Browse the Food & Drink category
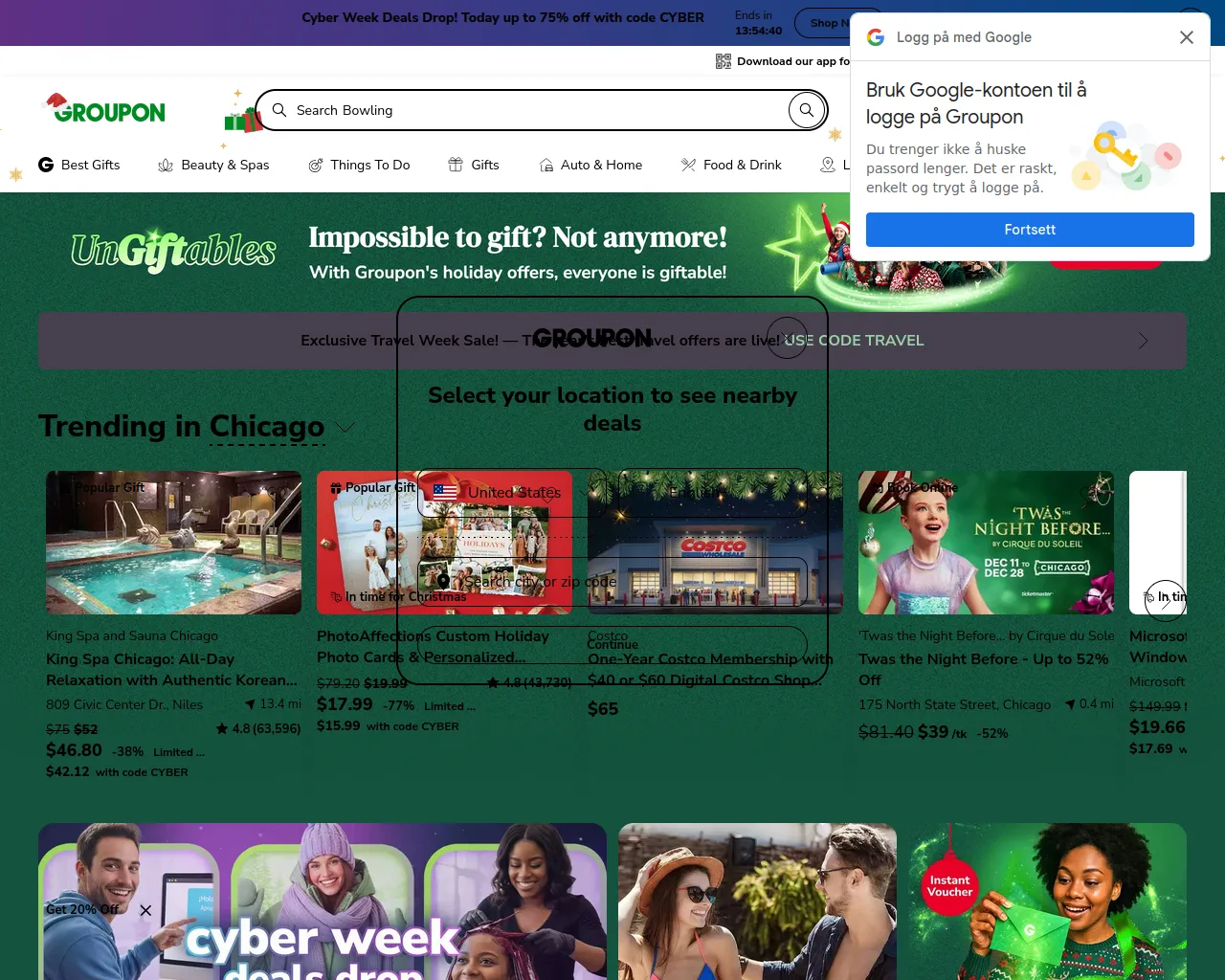 coord(731,165)
